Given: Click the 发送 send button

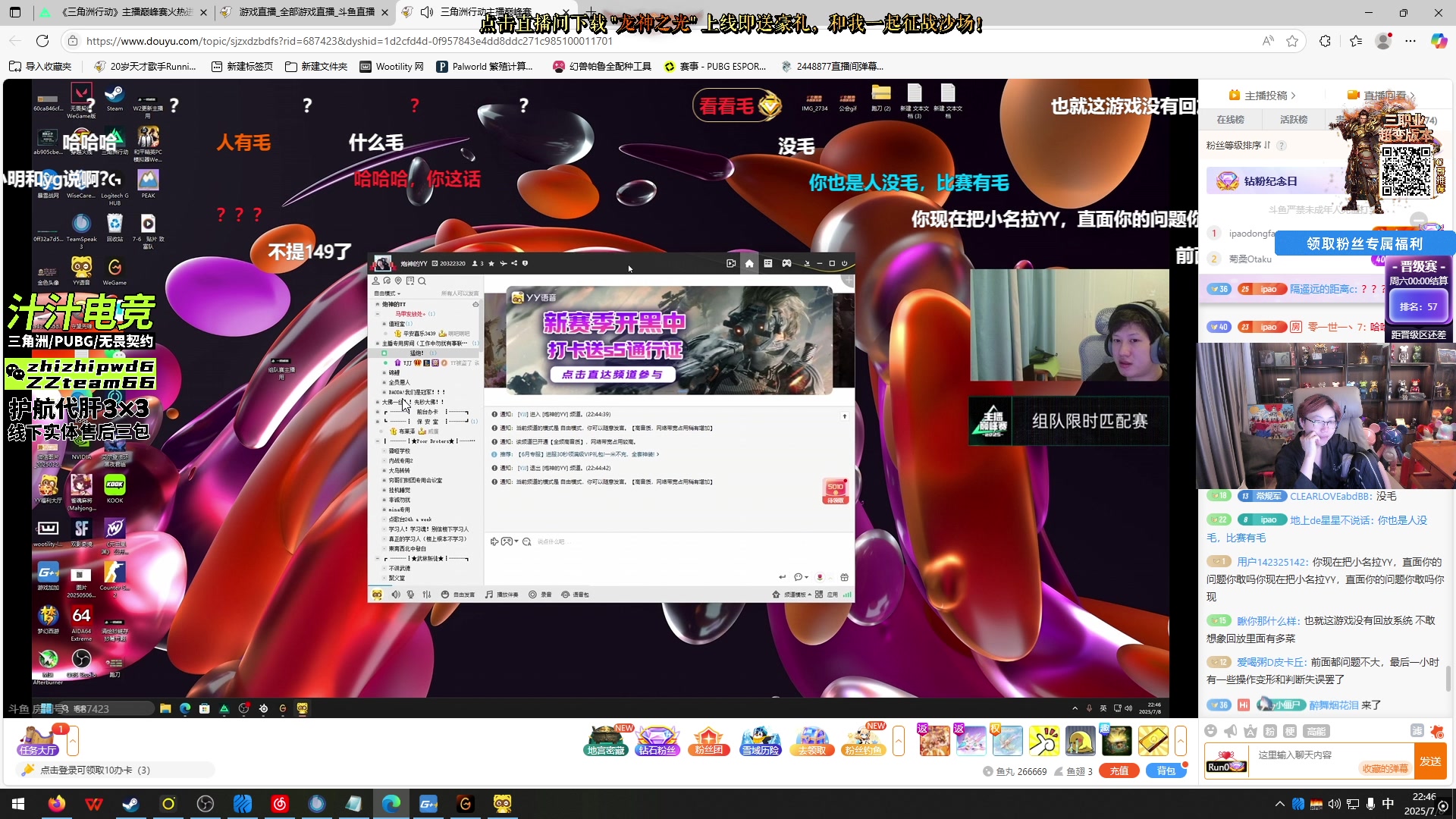Looking at the screenshot, I should (x=1430, y=761).
